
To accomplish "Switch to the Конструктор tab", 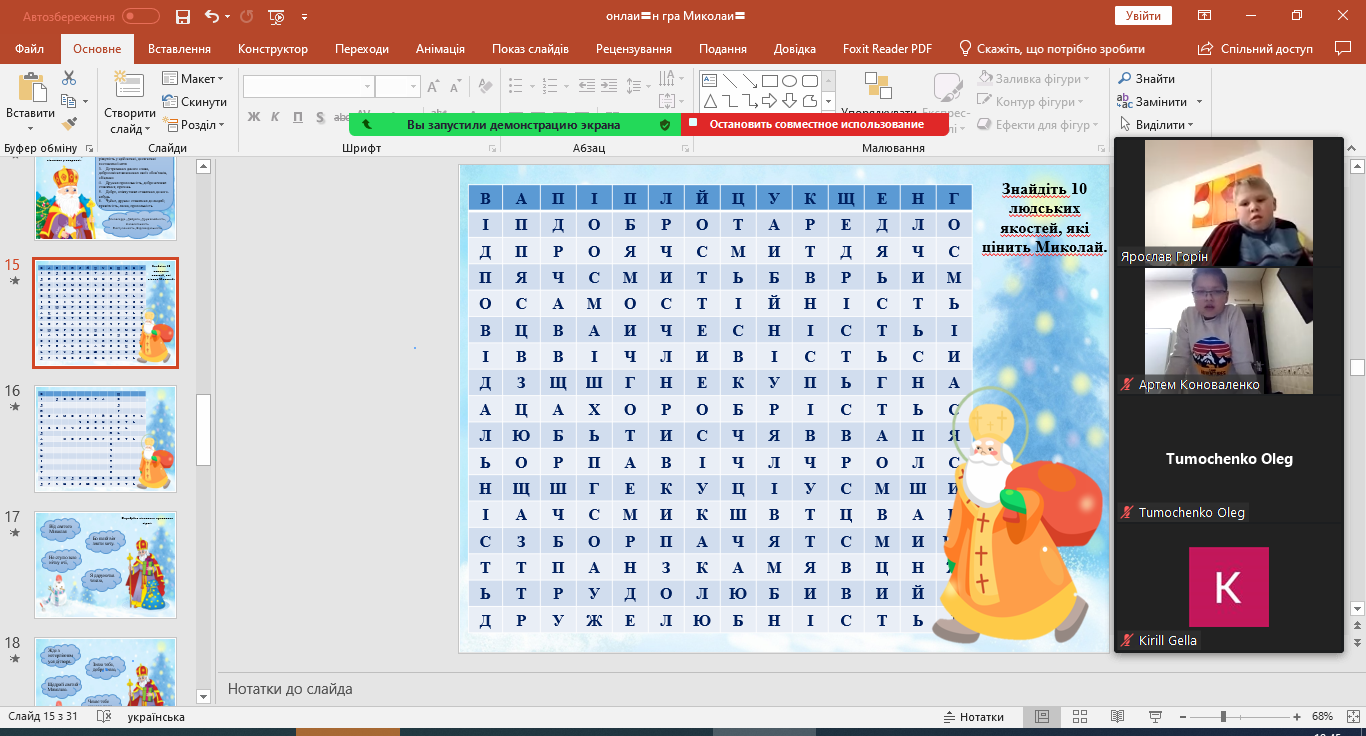I will [x=273, y=48].
